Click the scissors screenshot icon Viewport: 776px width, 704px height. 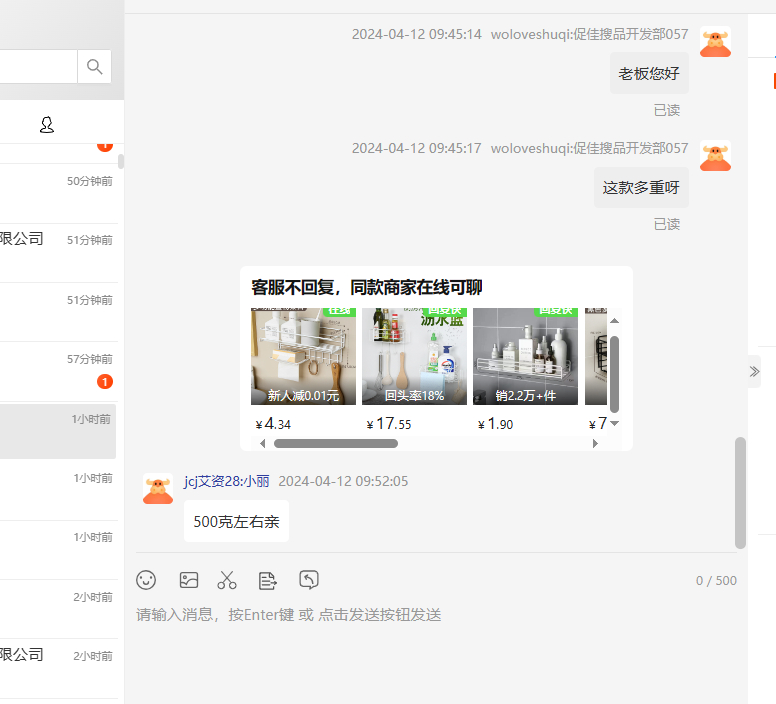pos(228,580)
